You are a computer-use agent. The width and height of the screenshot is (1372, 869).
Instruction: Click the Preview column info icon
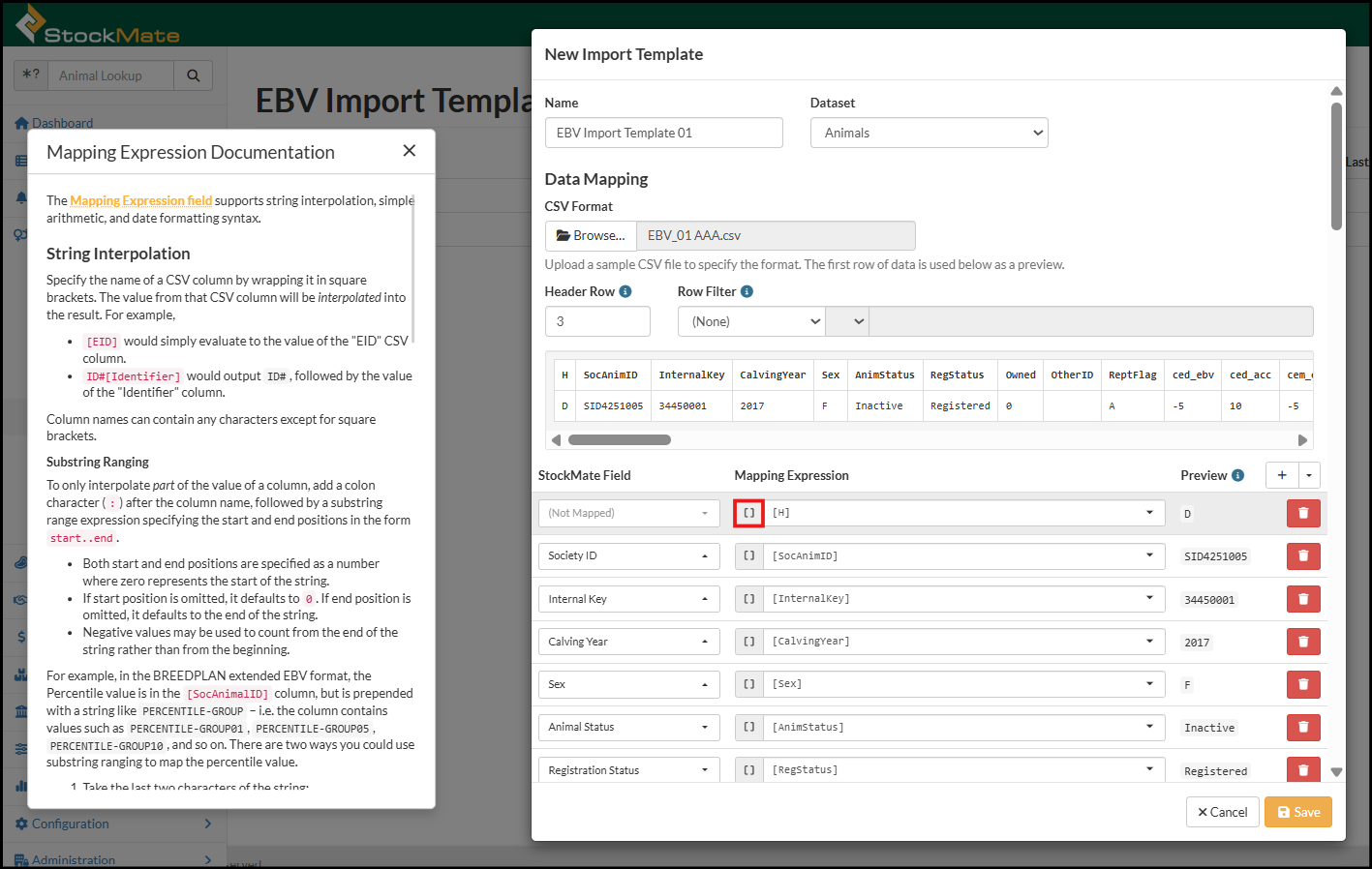coord(1237,475)
